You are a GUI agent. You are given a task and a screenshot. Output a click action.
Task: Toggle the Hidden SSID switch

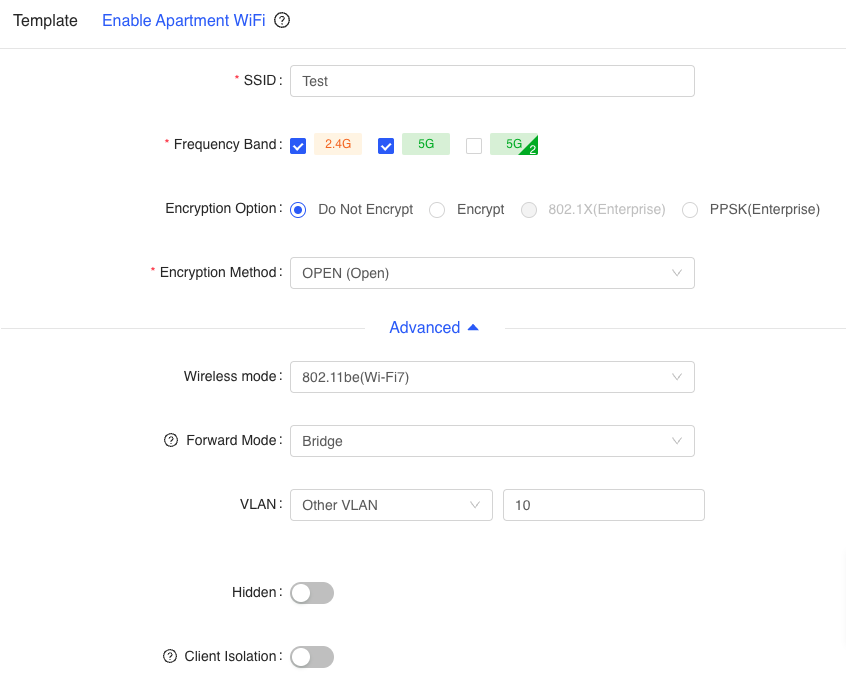312,593
